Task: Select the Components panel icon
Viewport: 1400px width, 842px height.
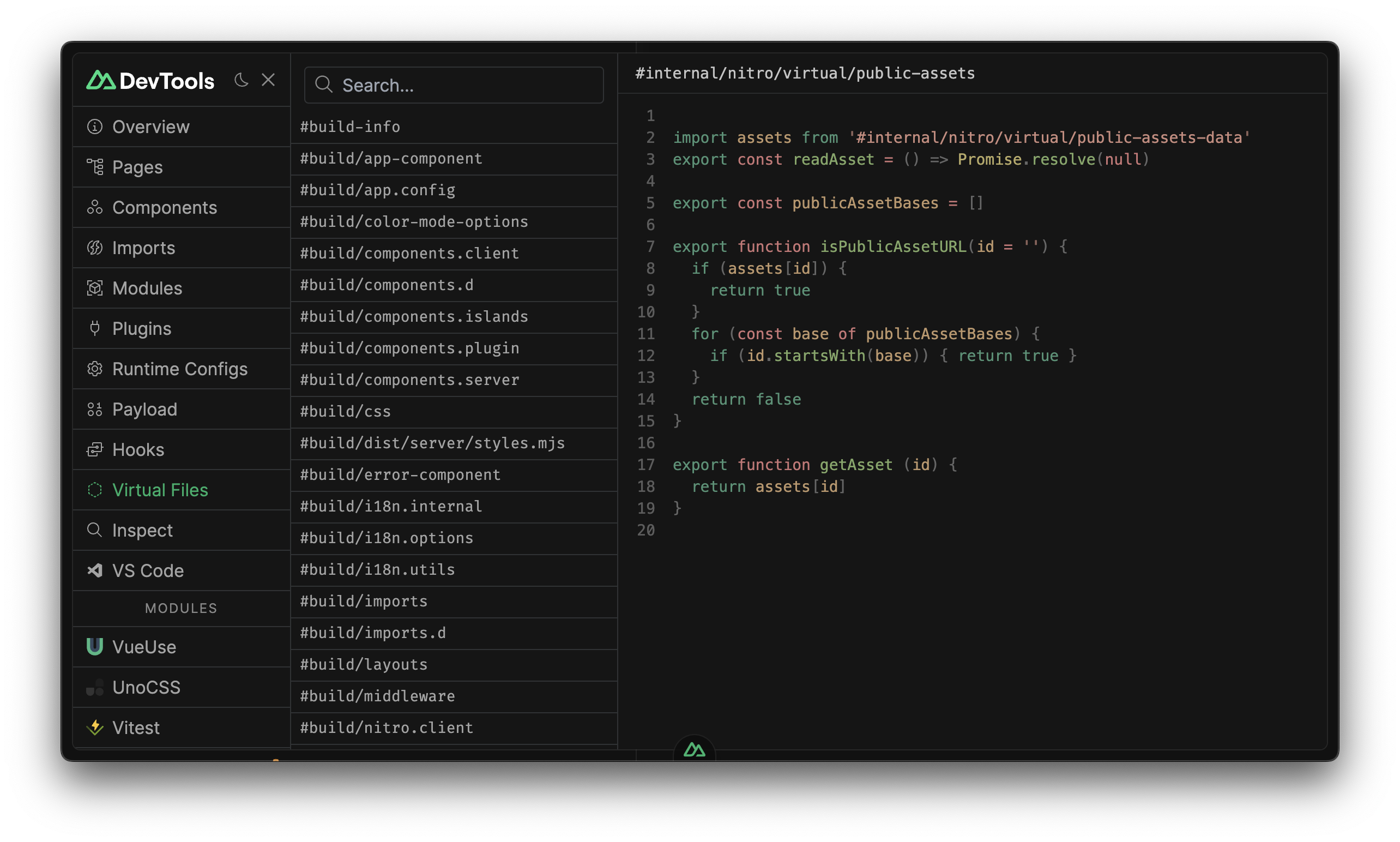Action: point(96,207)
